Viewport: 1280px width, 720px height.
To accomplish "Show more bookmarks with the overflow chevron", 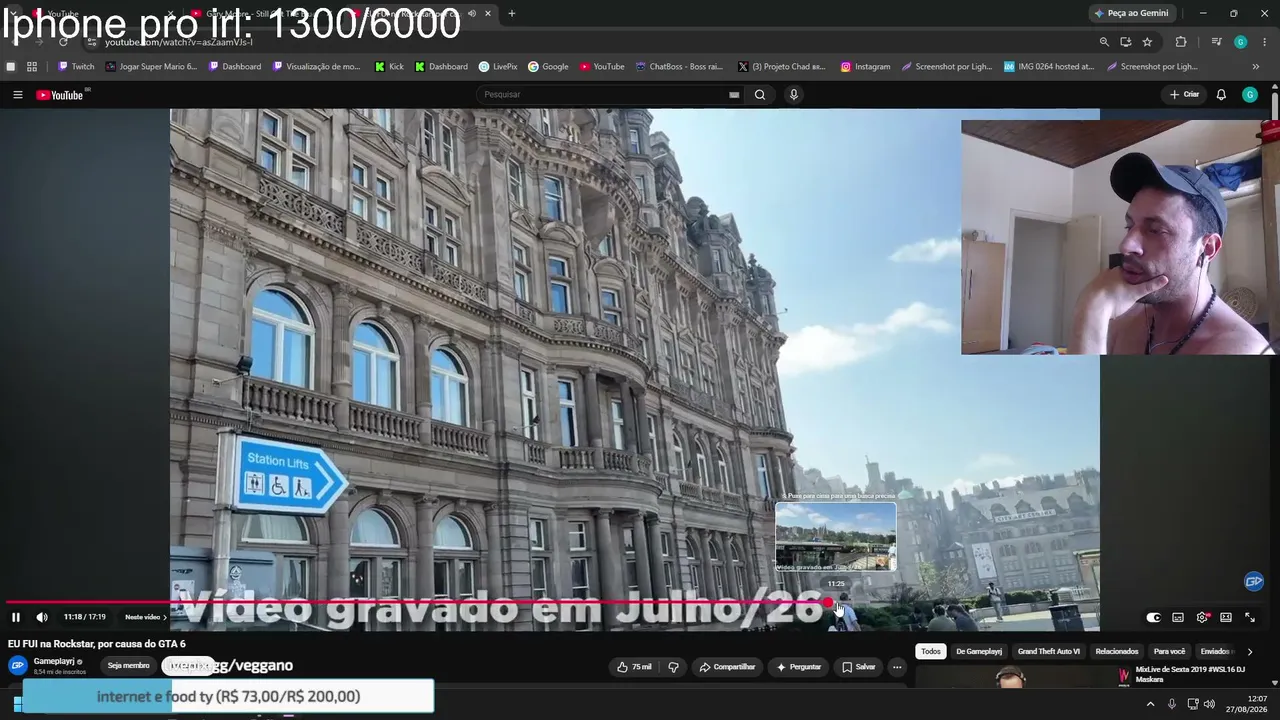I will click(1256, 67).
